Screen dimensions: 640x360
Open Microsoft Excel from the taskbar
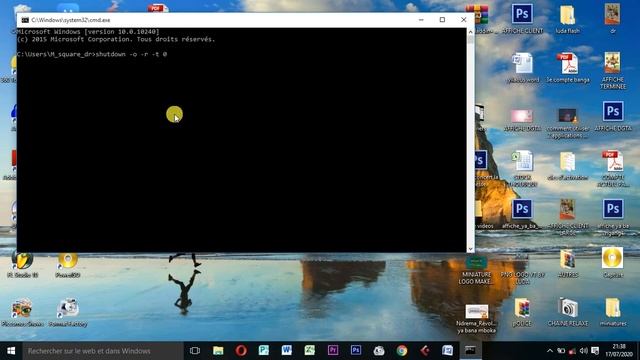(310, 351)
